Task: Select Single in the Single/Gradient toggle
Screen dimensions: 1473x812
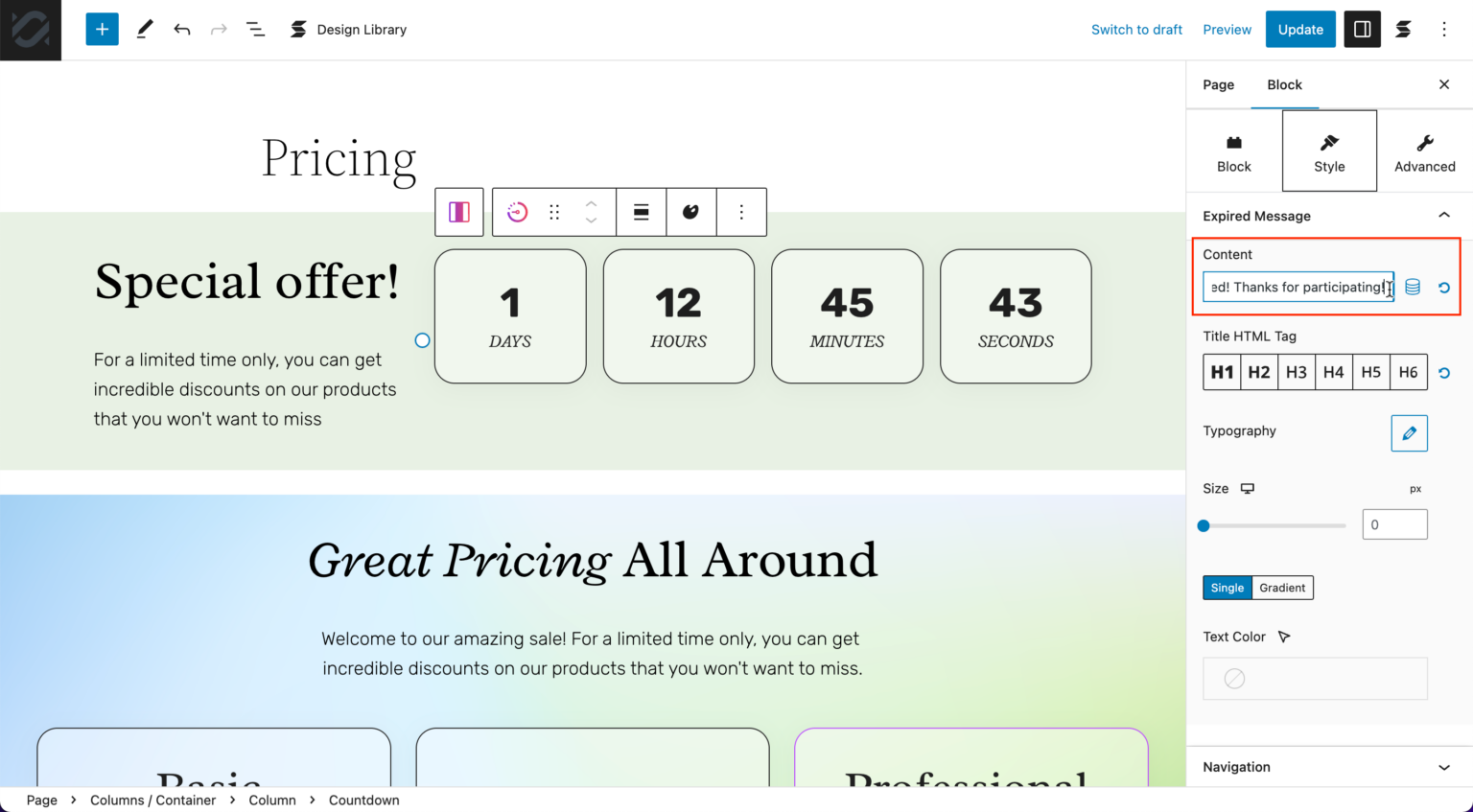Action: tap(1227, 588)
